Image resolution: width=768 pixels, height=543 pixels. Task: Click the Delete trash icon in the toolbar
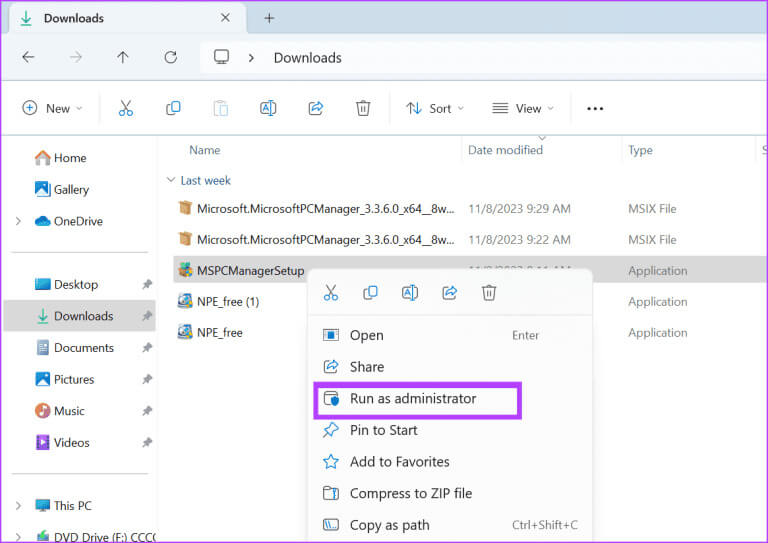coord(363,108)
